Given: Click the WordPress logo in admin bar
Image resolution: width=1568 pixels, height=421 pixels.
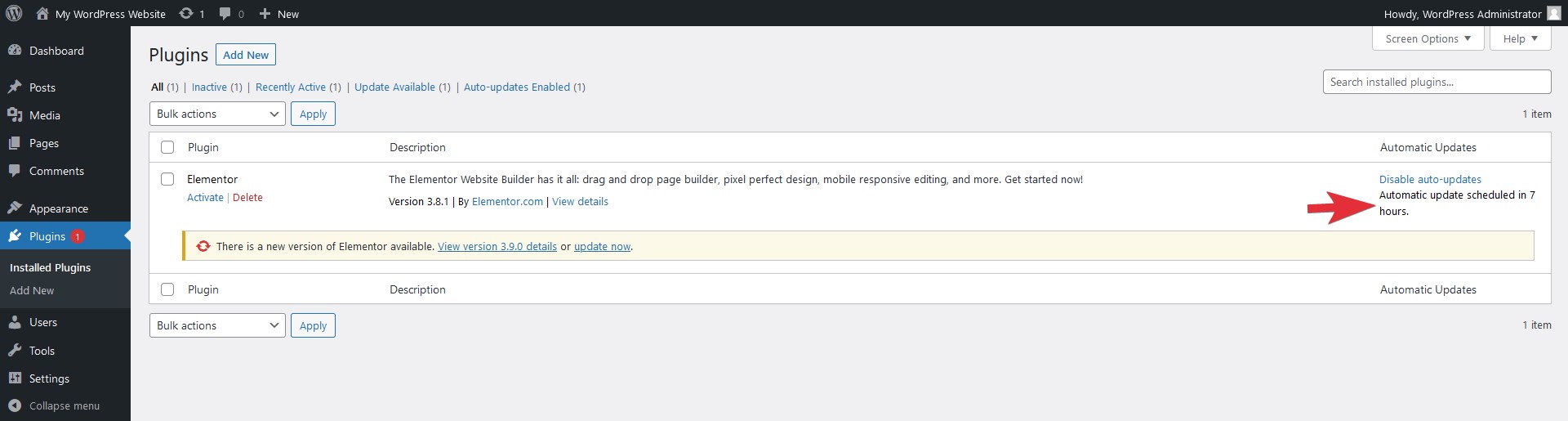Looking at the screenshot, I should (14, 13).
